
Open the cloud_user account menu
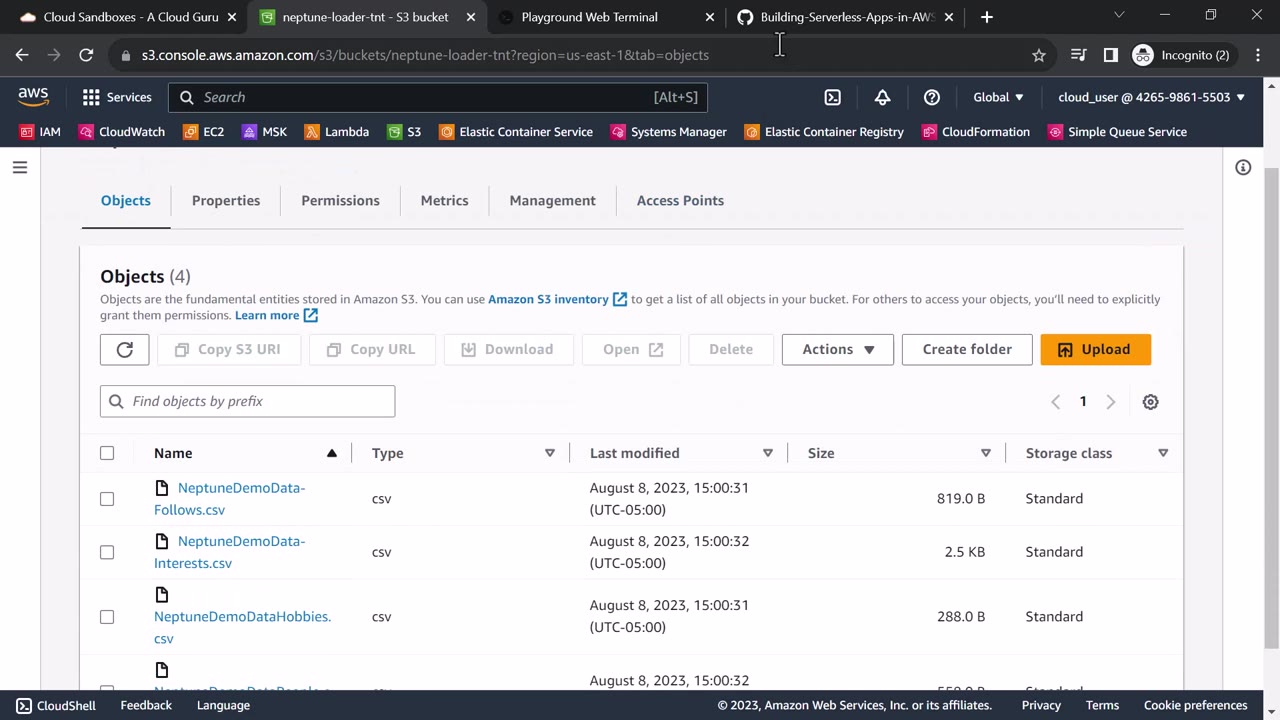pyautogui.click(x=1151, y=97)
